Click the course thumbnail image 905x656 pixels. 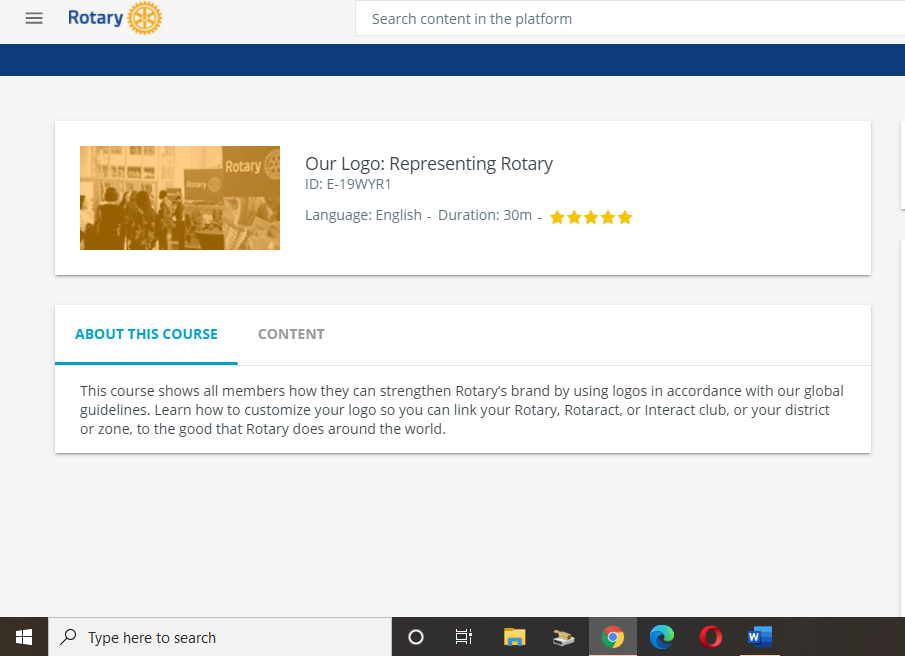point(180,198)
